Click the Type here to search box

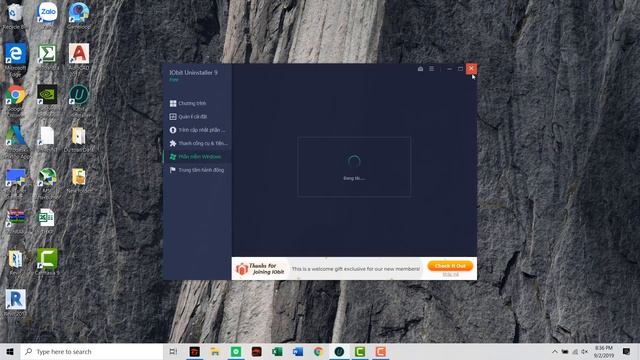coord(92,351)
